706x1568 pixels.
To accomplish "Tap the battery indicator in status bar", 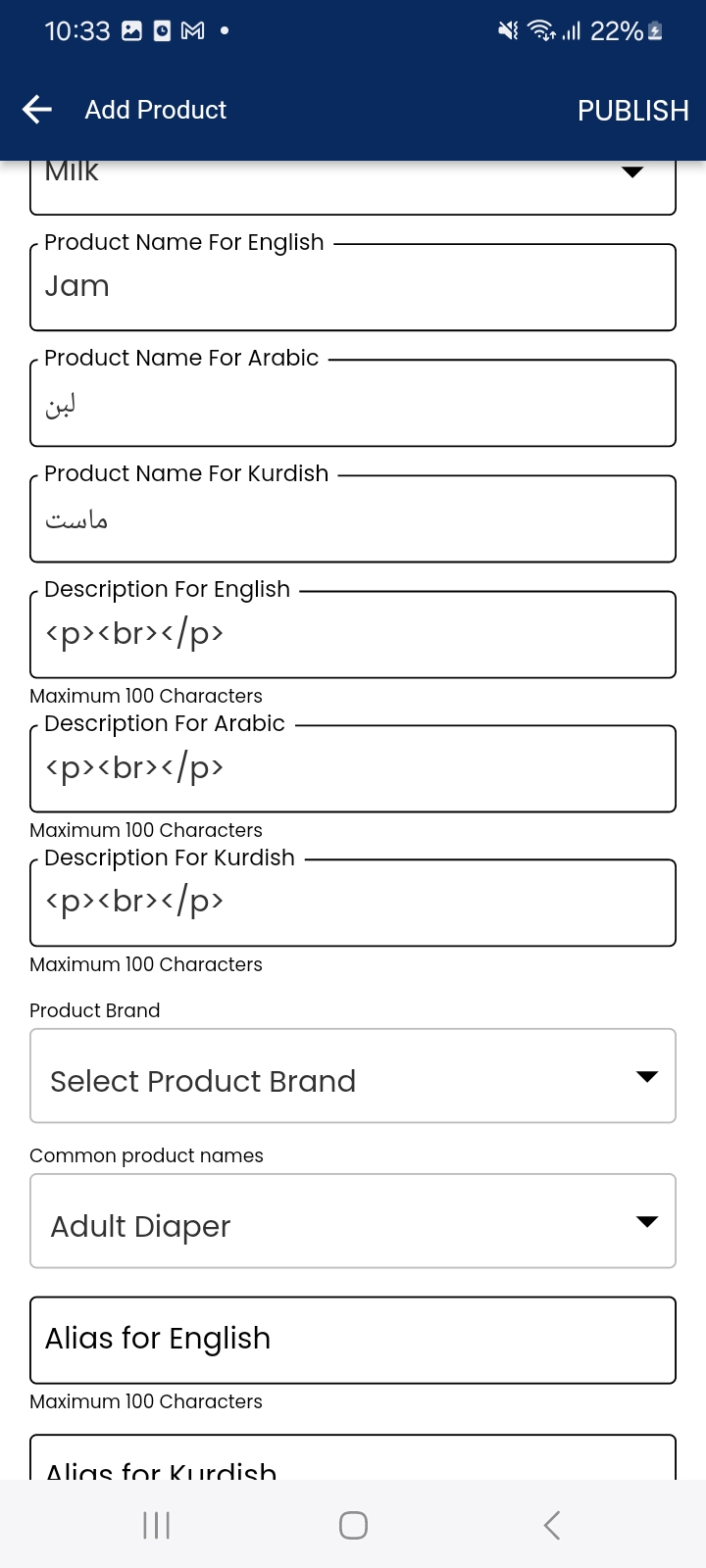I will click(656, 31).
